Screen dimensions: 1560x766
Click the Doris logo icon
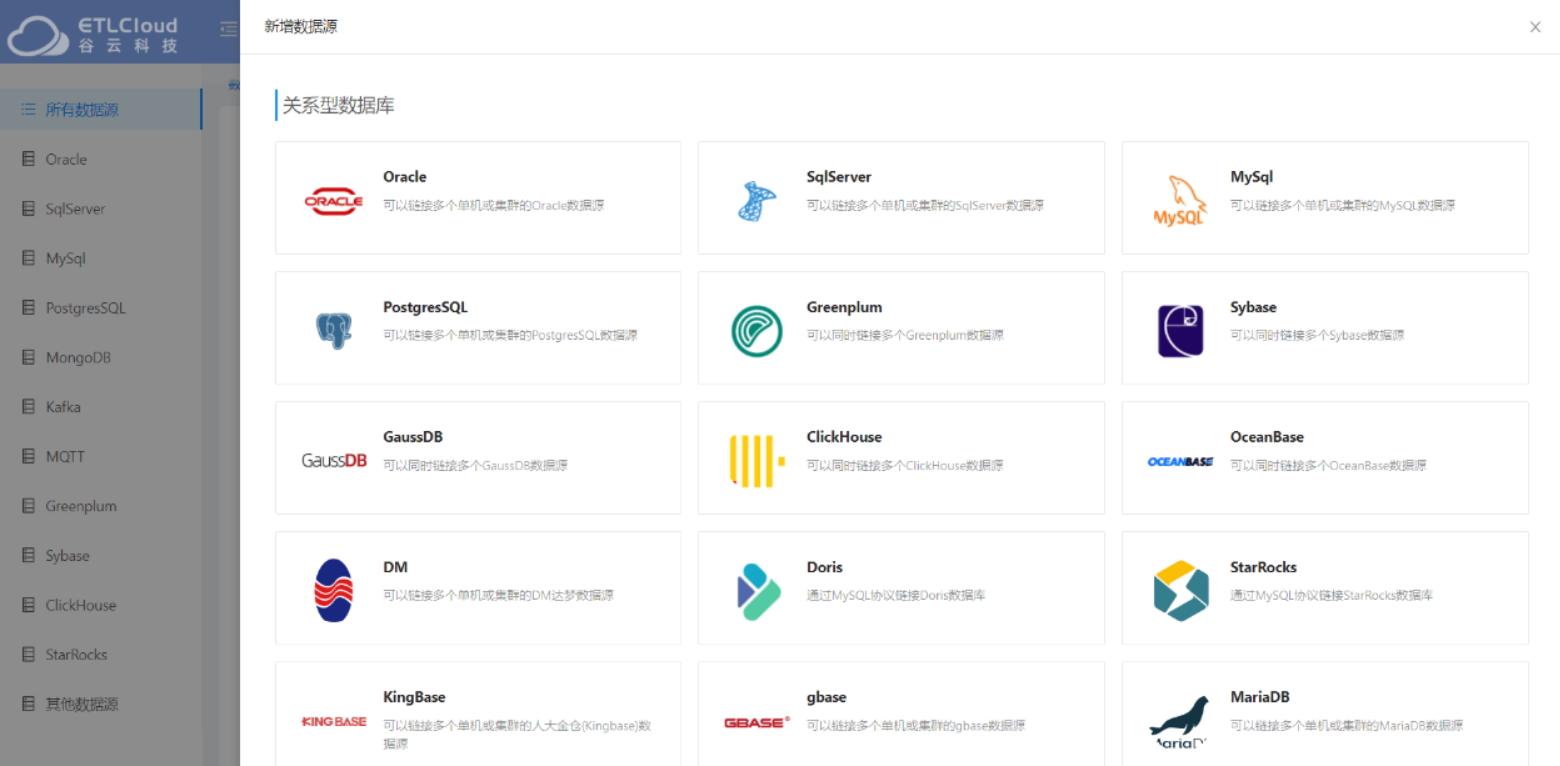[x=757, y=591]
